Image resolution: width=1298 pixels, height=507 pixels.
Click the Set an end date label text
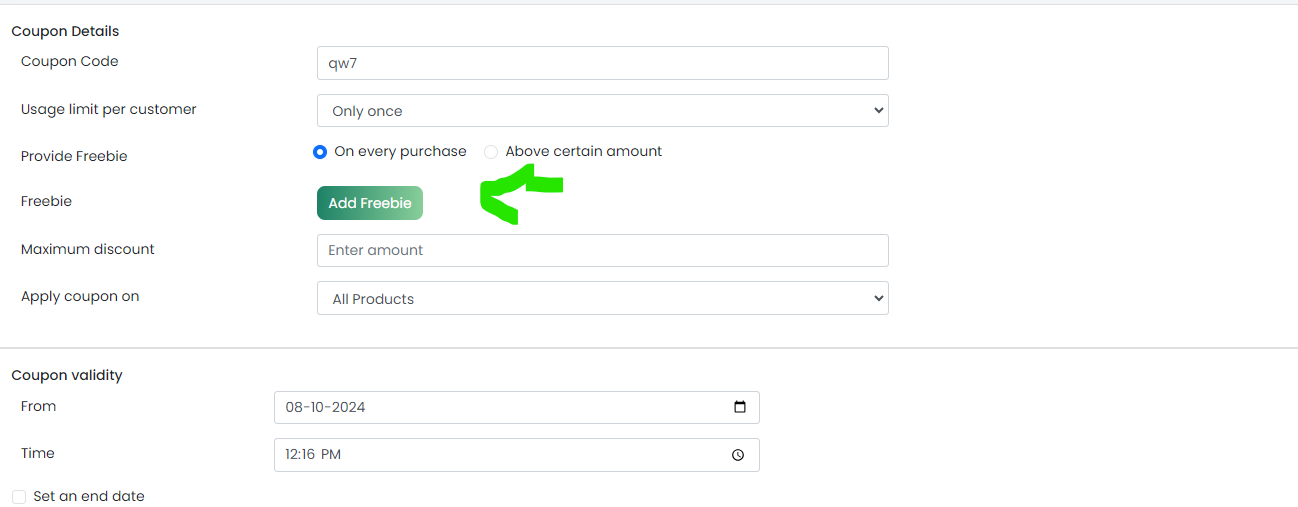tap(89, 496)
